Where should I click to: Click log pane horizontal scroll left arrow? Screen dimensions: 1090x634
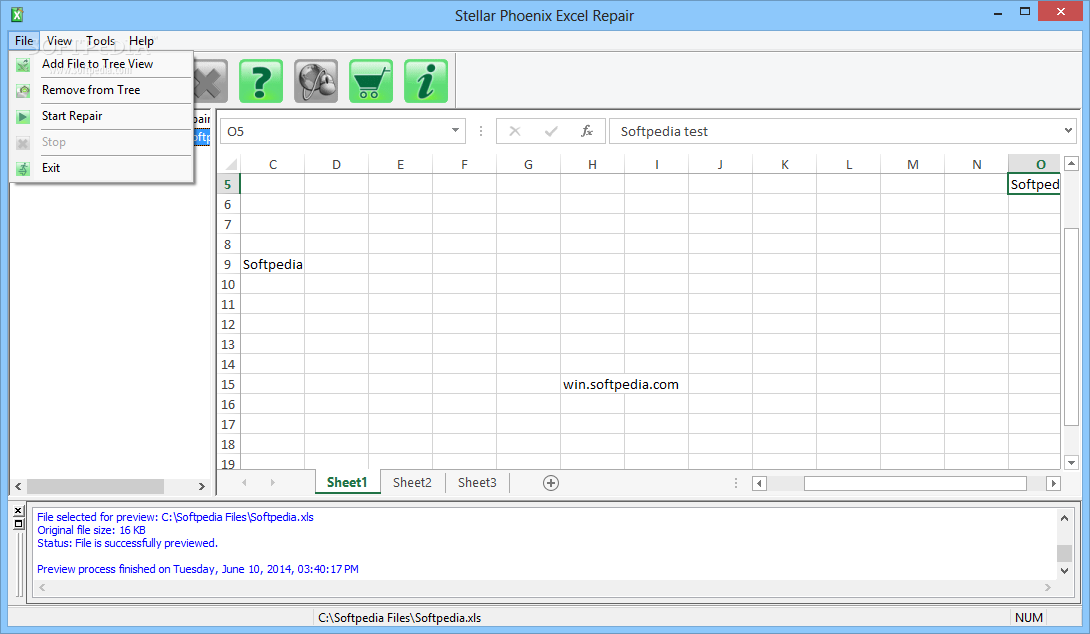(42, 587)
